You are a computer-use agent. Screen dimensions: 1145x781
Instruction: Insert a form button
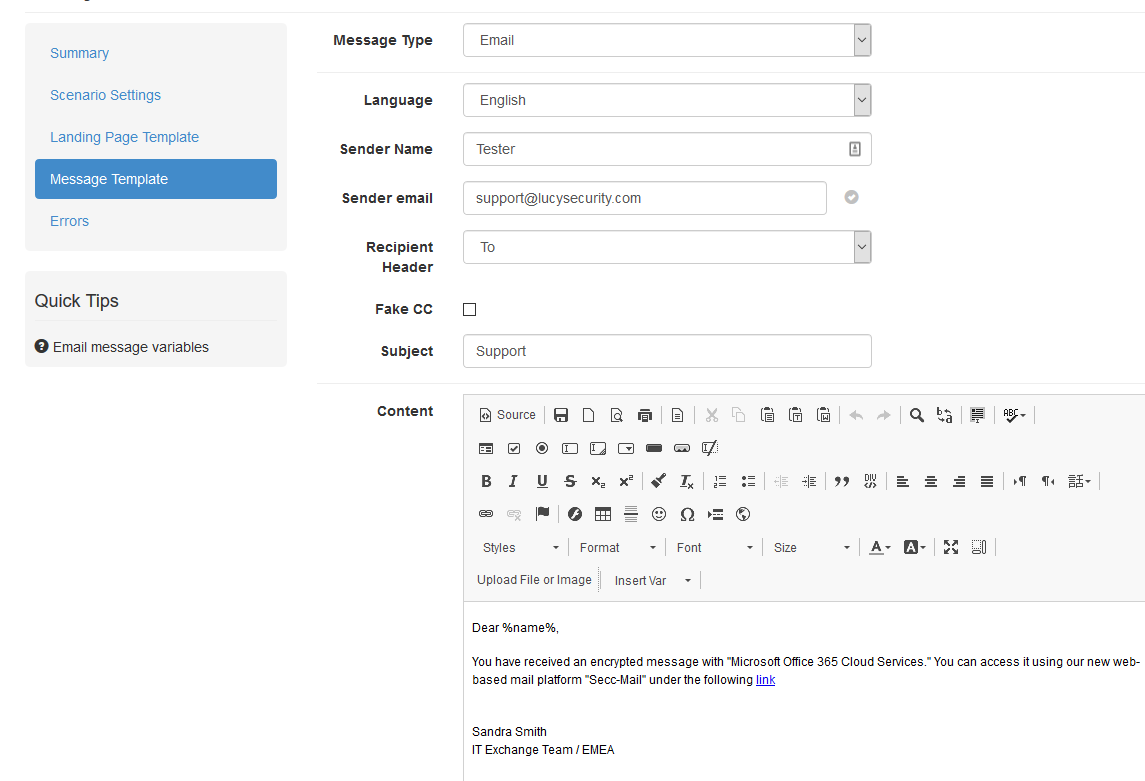(x=654, y=448)
